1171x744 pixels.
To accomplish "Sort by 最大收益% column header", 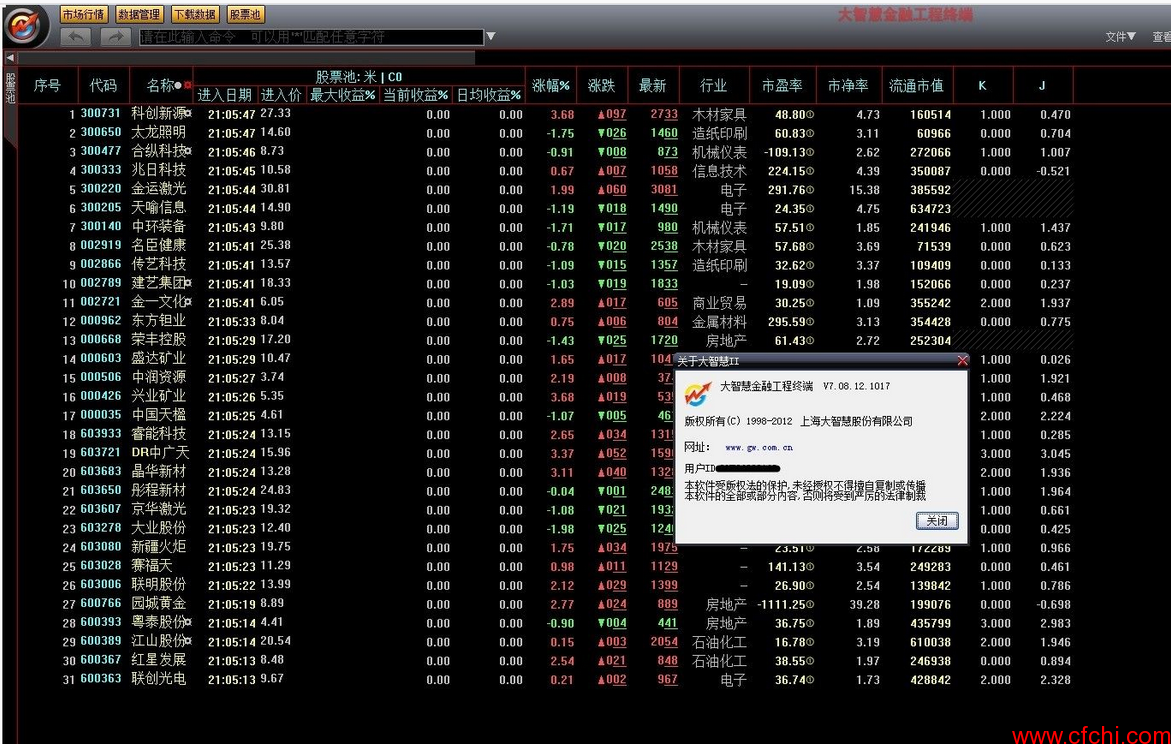I will point(343,95).
